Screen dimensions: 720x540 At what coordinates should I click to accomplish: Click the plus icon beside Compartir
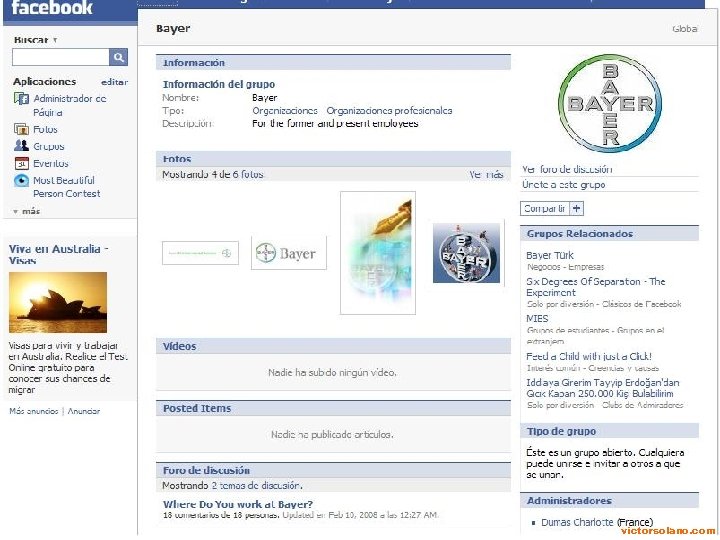[576, 208]
